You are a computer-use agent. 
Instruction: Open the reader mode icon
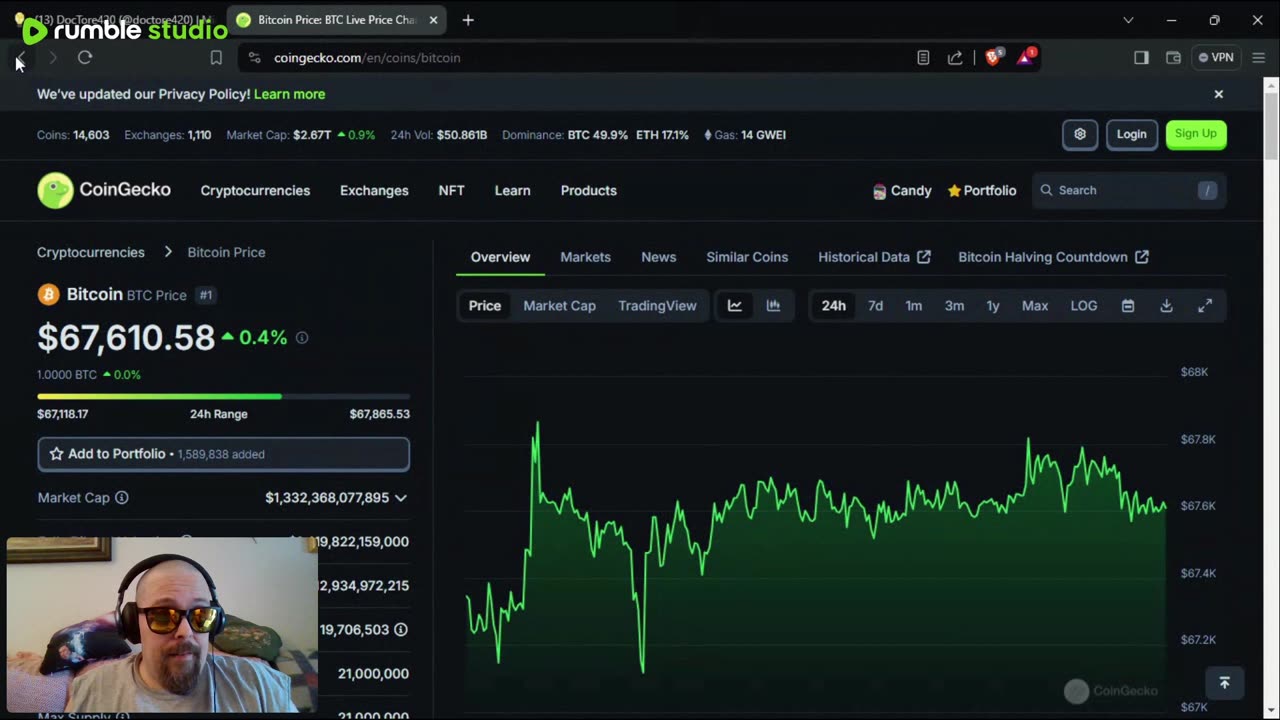tap(923, 58)
